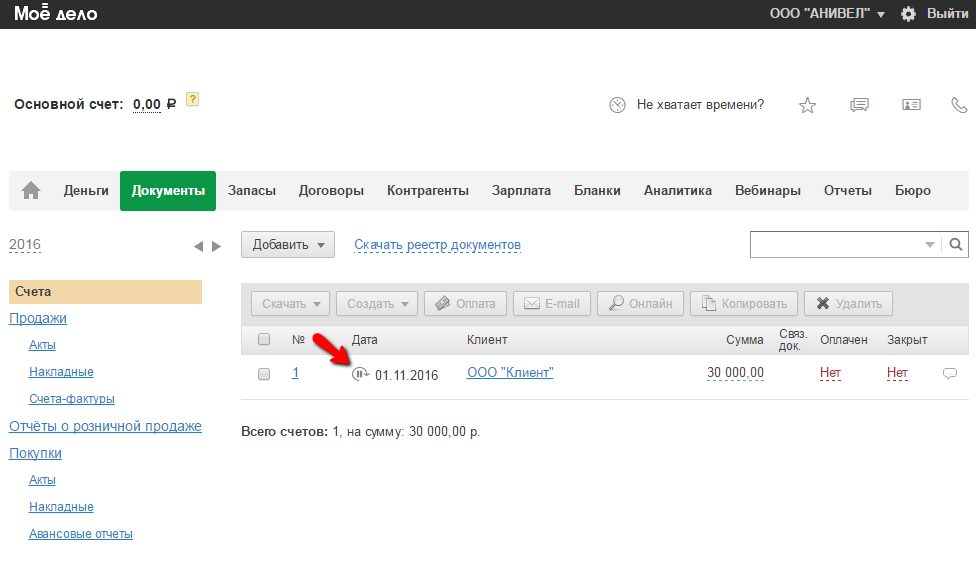Open the chat messages icon
Viewport: 976px width, 561px height.
point(860,105)
